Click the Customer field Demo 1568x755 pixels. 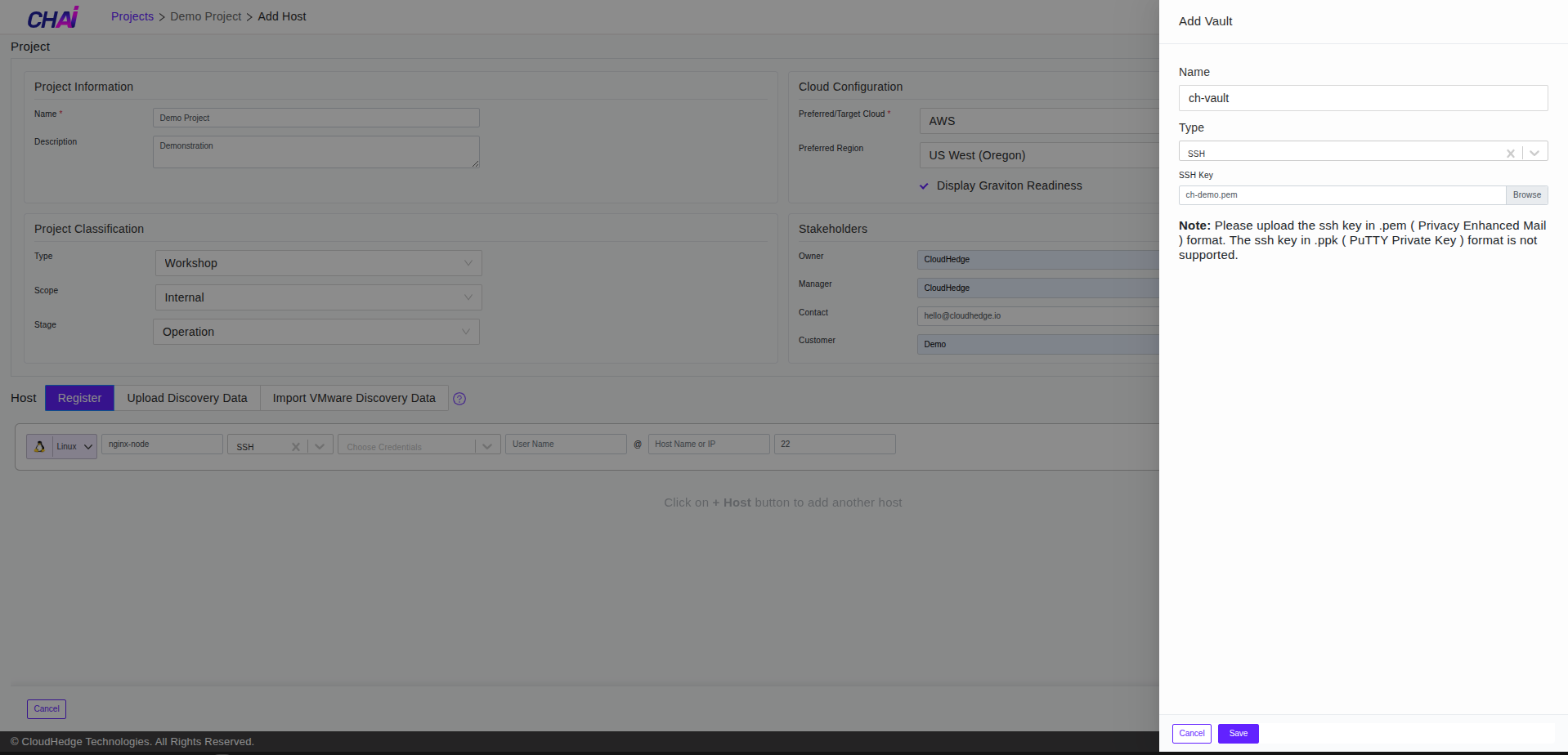(1037, 344)
